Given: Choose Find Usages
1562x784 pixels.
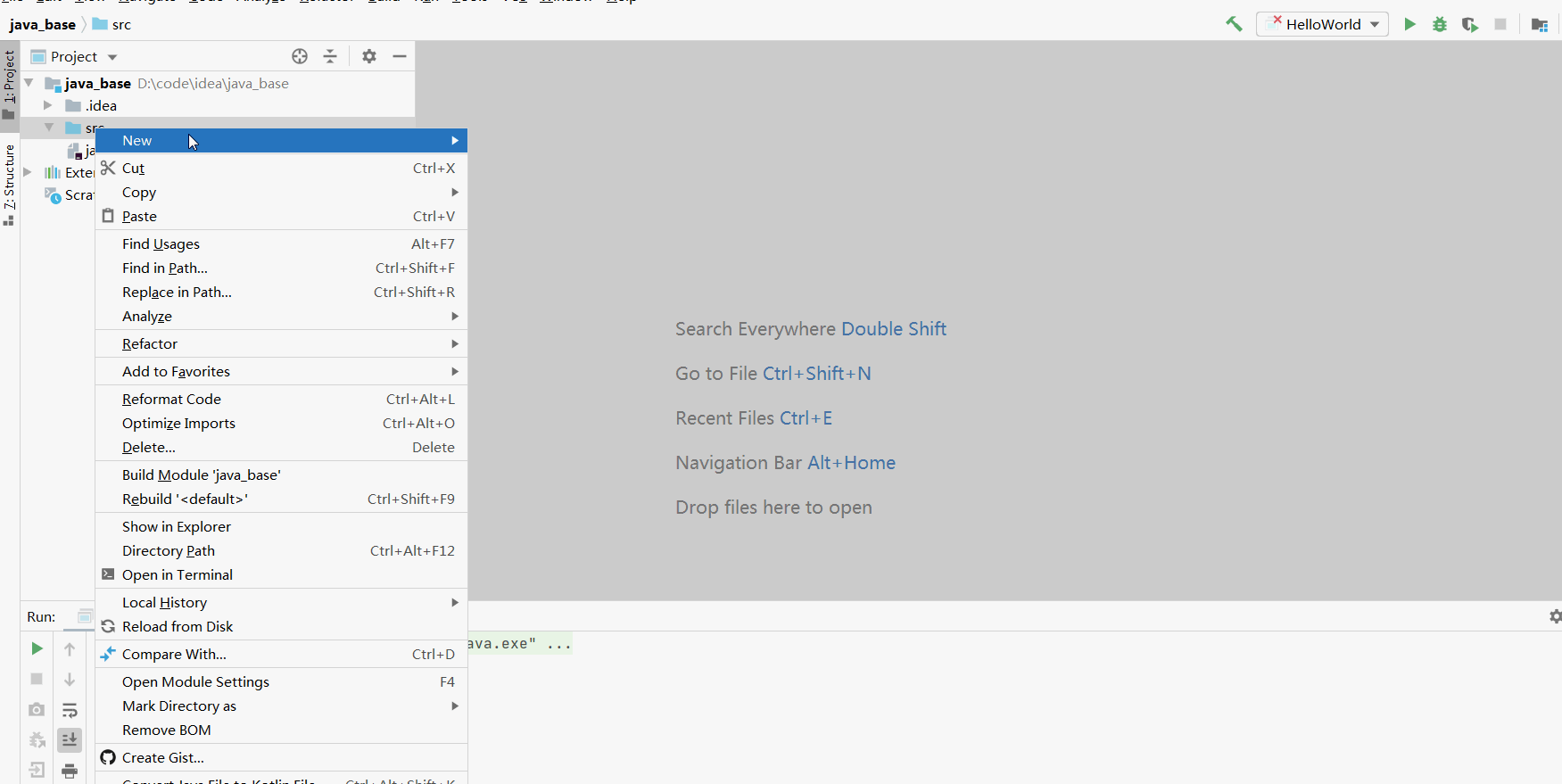Looking at the screenshot, I should pyautogui.click(x=281, y=244).
